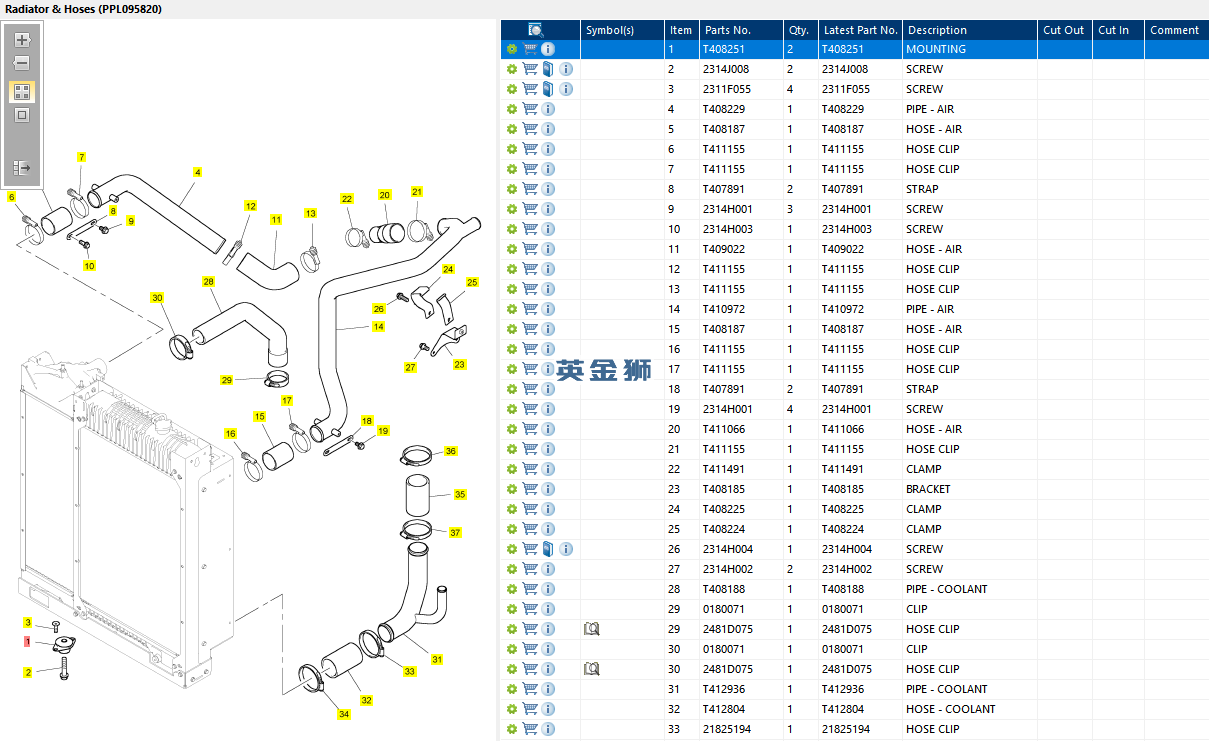Click the green gear icon for item 1 MOUNTING
The height and width of the screenshot is (741, 1209).
coord(512,49)
